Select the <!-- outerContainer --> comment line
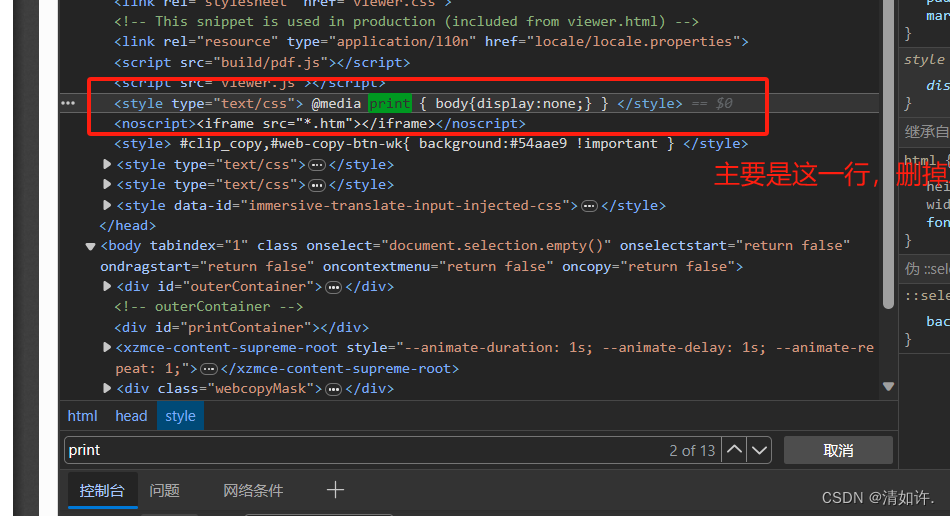This screenshot has height=516, width=950. (x=209, y=306)
